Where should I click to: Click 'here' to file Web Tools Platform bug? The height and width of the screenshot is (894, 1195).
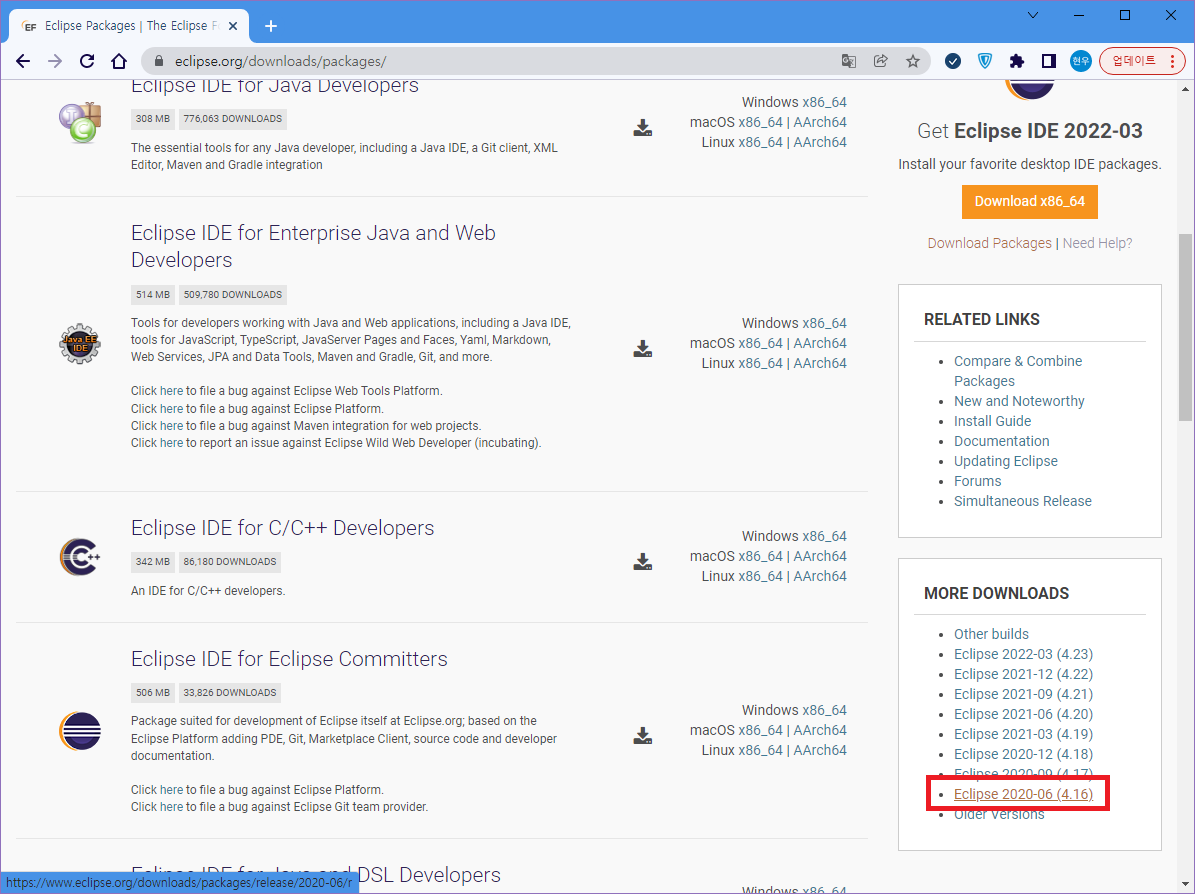coord(171,391)
